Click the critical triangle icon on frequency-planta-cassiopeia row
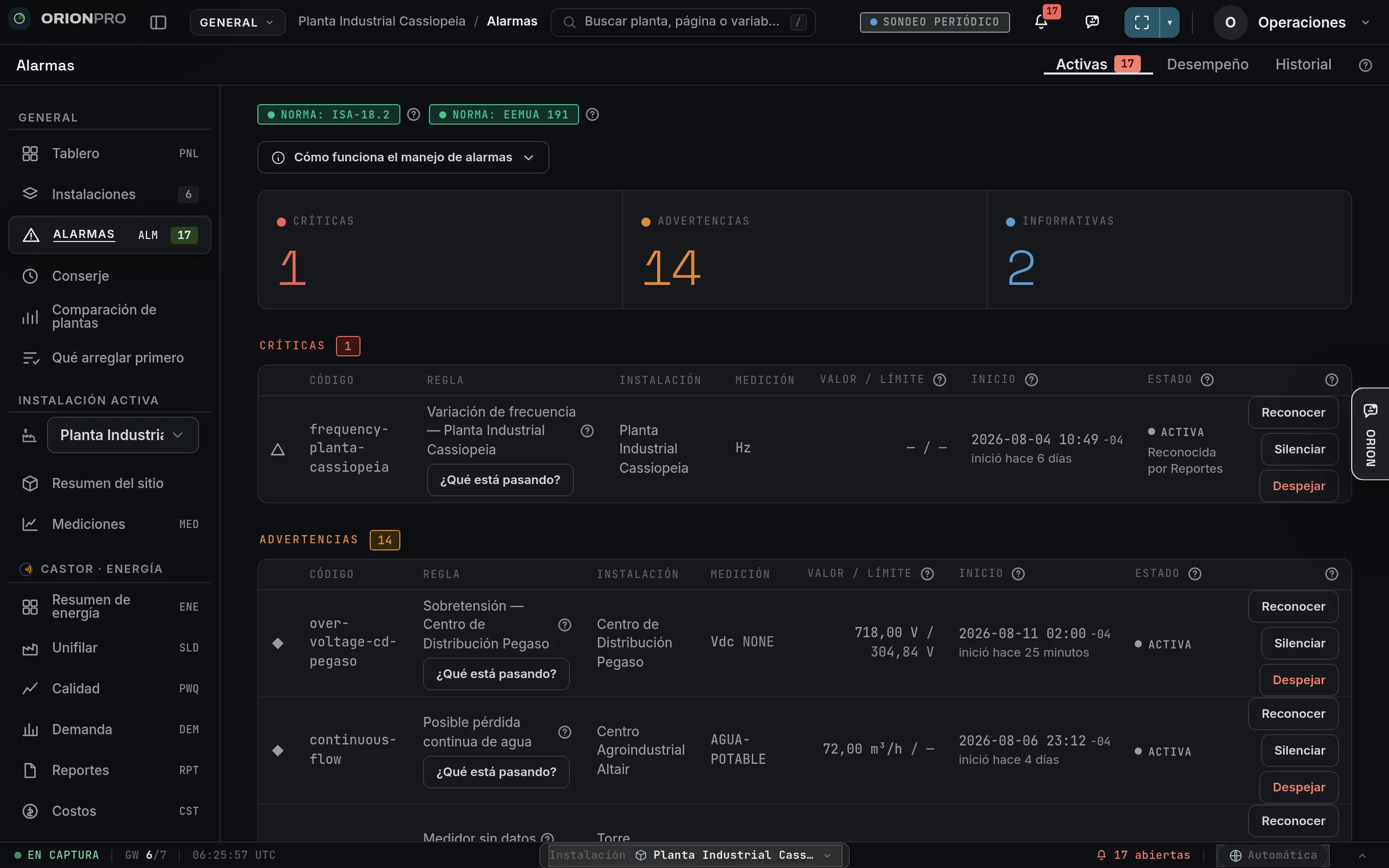This screenshot has height=868, width=1389. click(278, 449)
